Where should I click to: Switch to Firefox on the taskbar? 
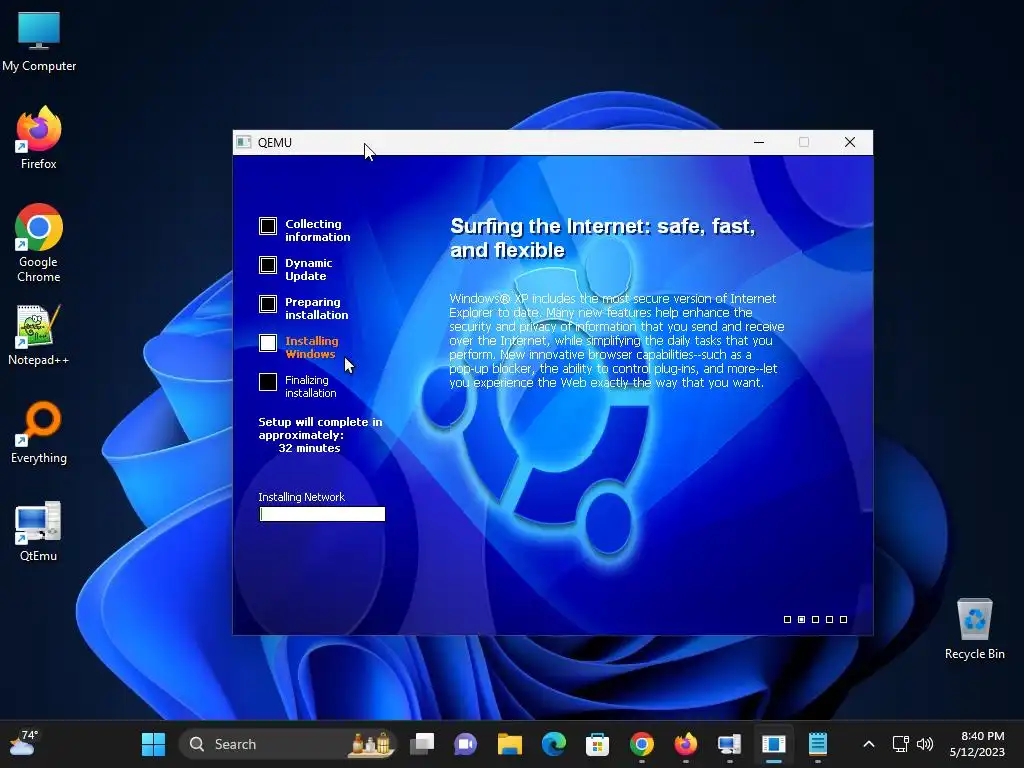coord(686,744)
